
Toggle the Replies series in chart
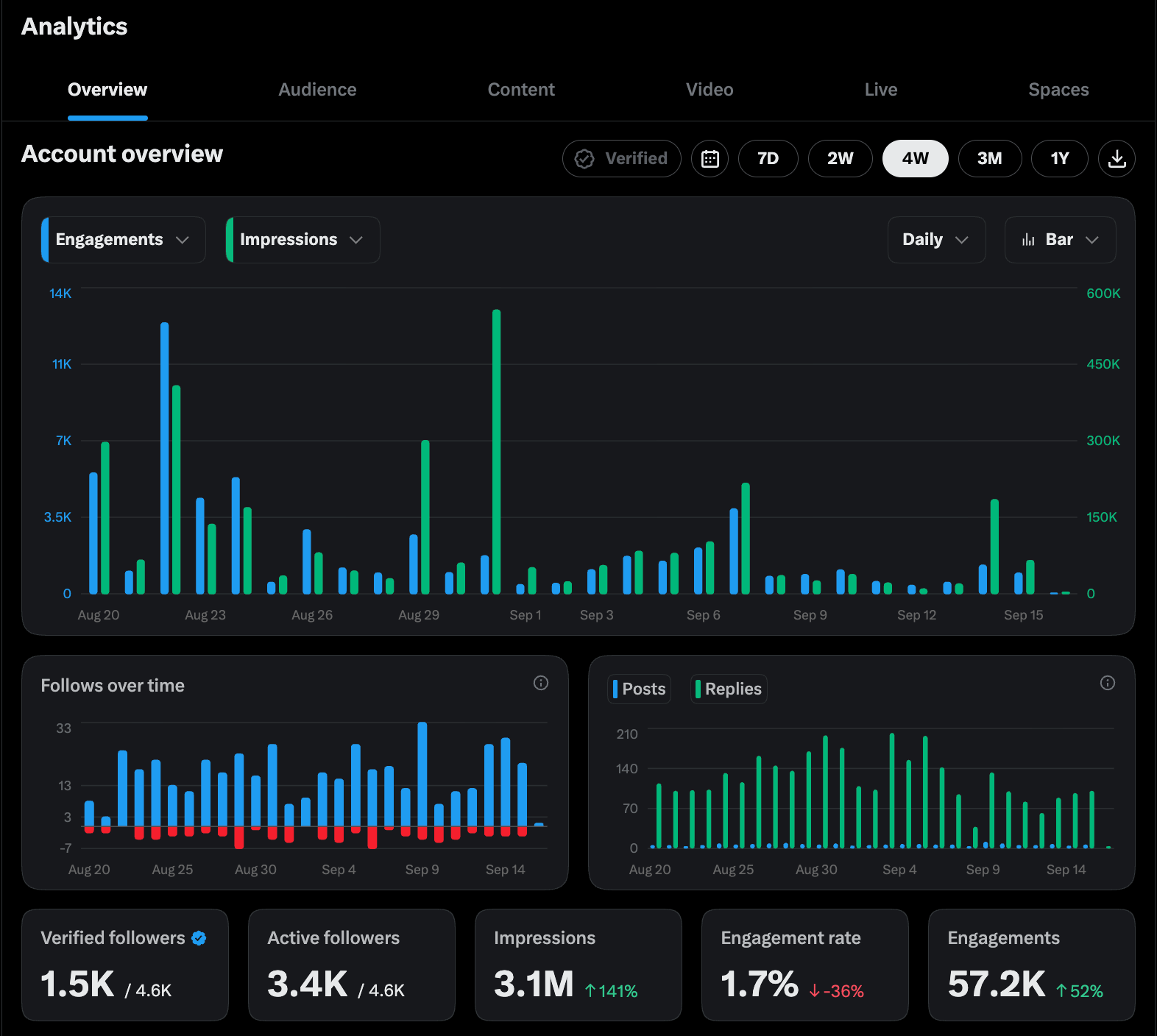click(x=729, y=689)
